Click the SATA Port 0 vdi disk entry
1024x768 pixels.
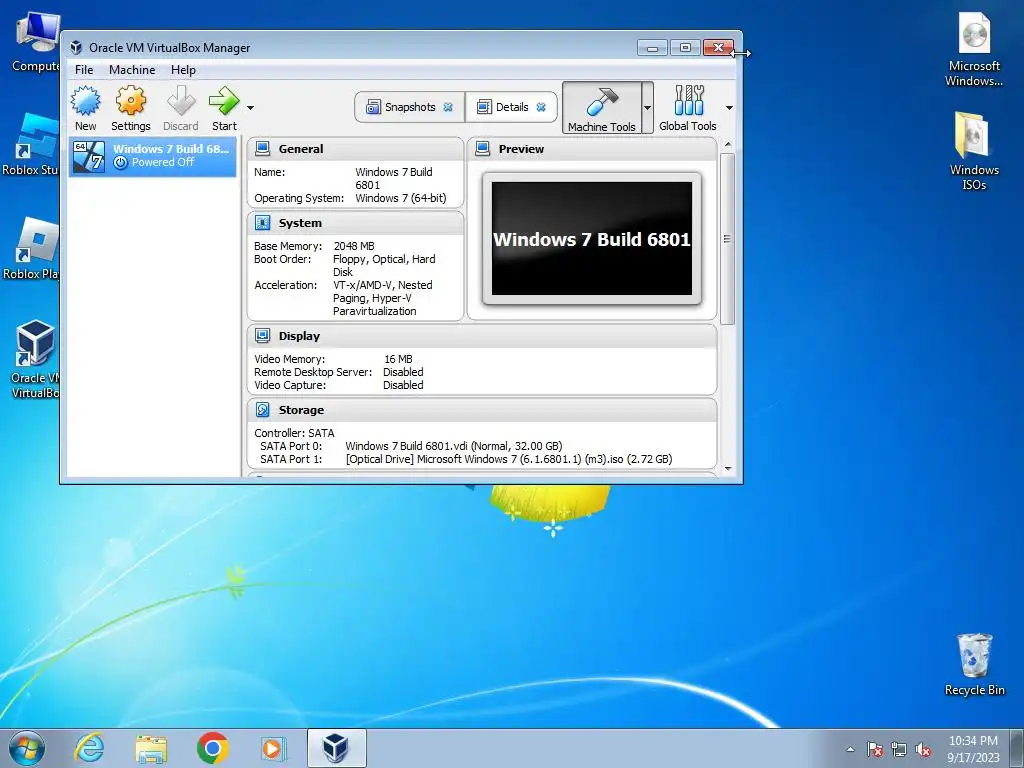(x=453, y=446)
